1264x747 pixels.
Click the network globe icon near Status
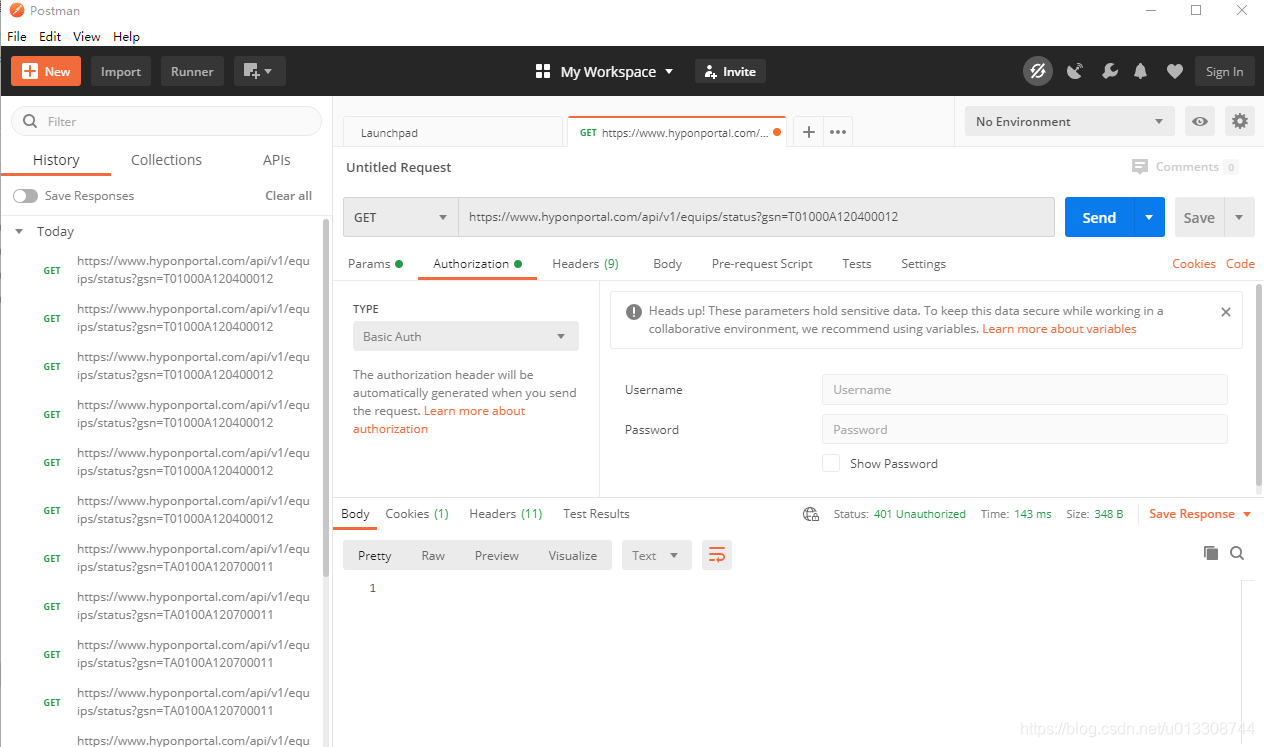(x=811, y=514)
